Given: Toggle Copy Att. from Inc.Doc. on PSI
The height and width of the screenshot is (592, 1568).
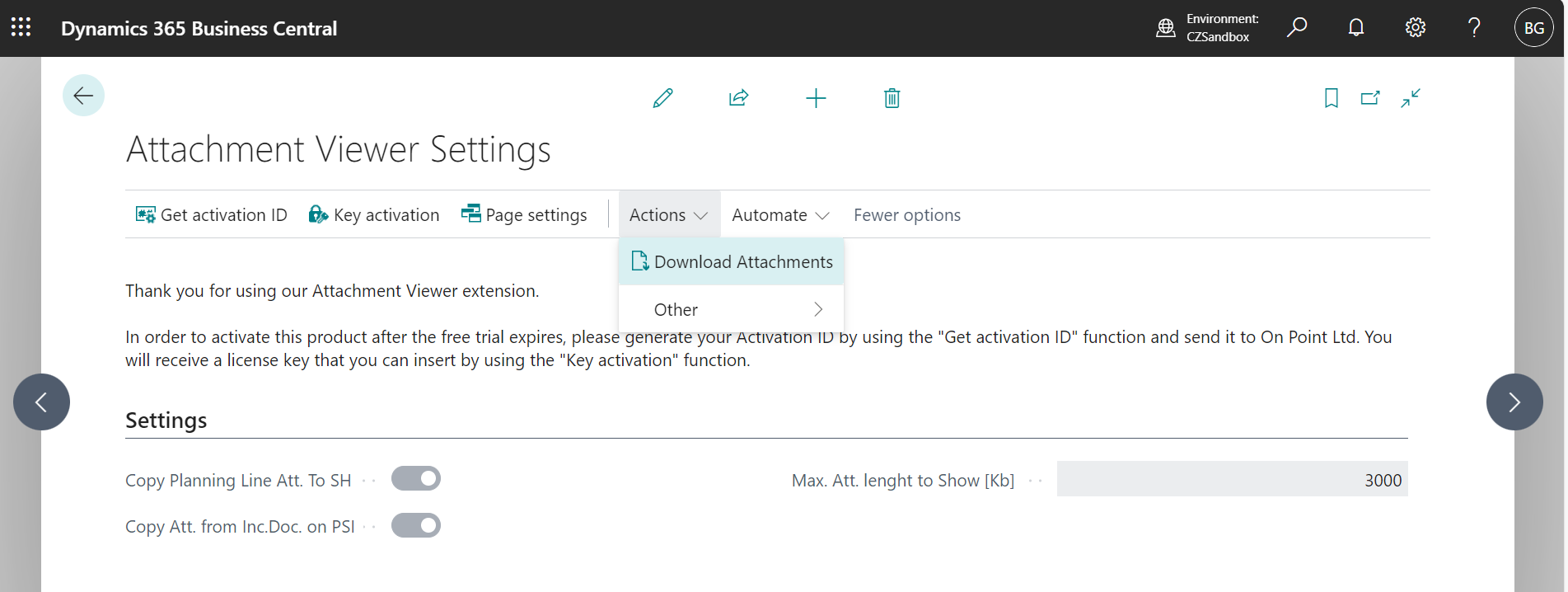Looking at the screenshot, I should [x=416, y=525].
